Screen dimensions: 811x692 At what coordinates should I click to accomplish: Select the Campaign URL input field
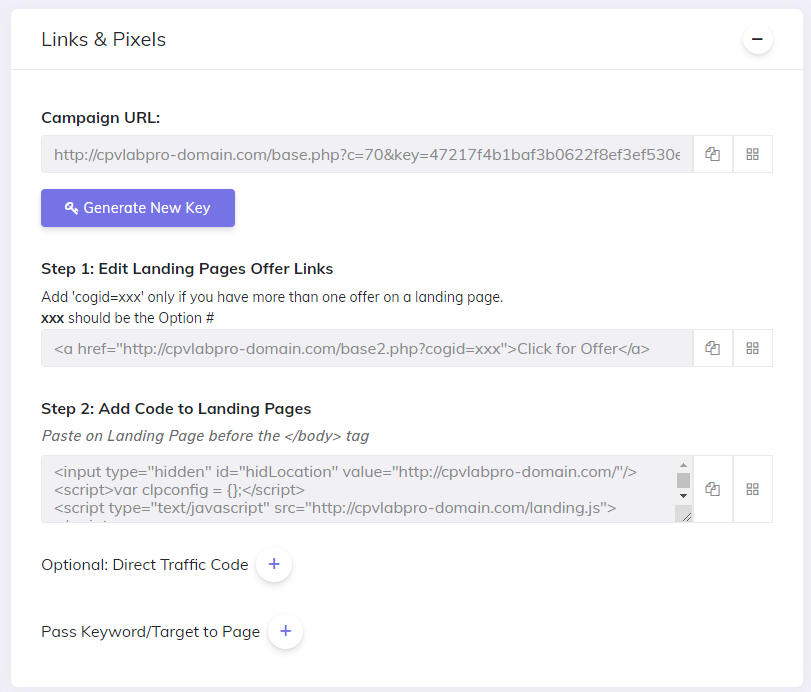367,154
